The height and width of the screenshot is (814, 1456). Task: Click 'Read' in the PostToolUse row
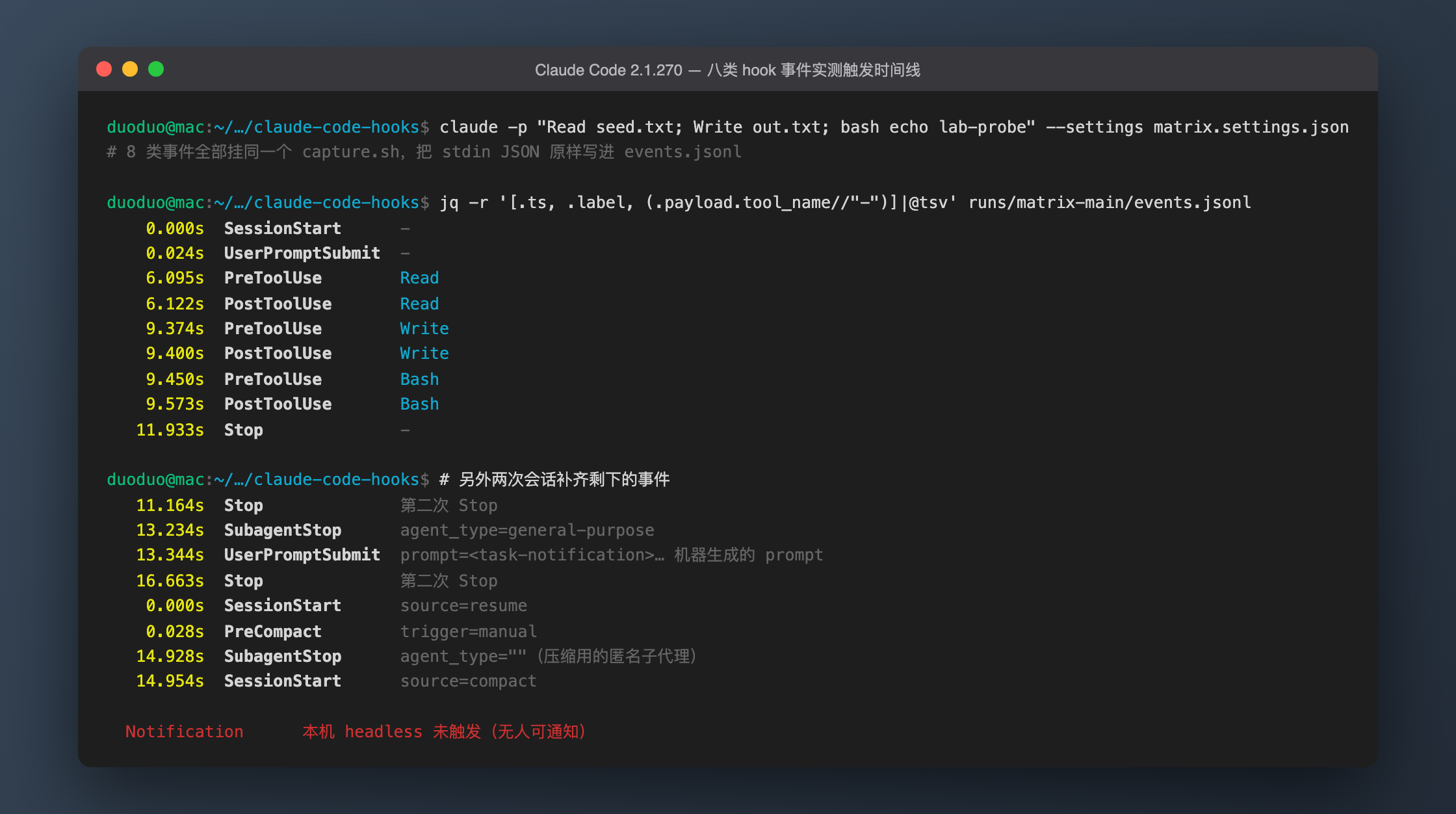pos(419,304)
